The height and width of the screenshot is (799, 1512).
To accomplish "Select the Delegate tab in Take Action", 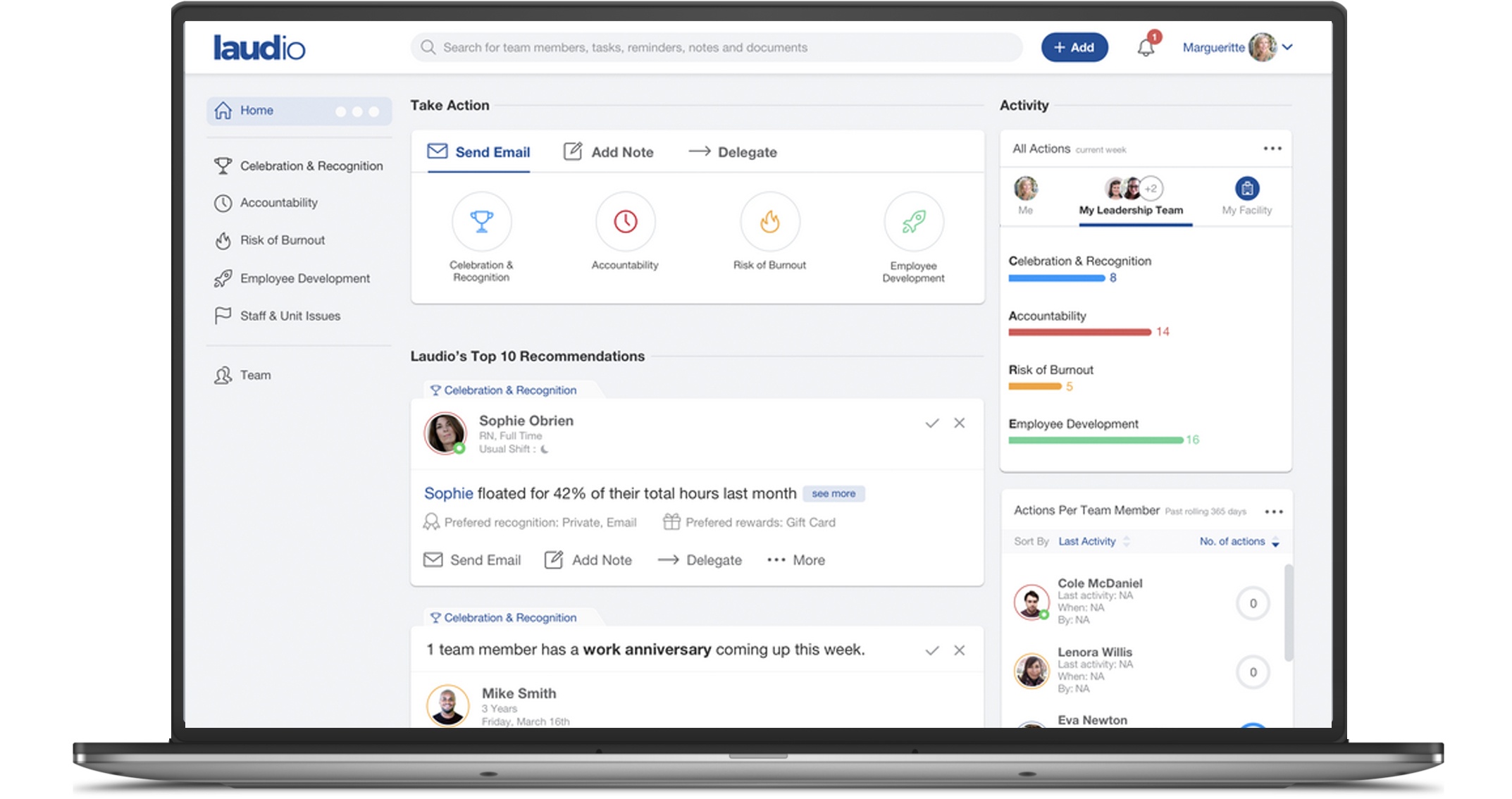I will click(733, 151).
